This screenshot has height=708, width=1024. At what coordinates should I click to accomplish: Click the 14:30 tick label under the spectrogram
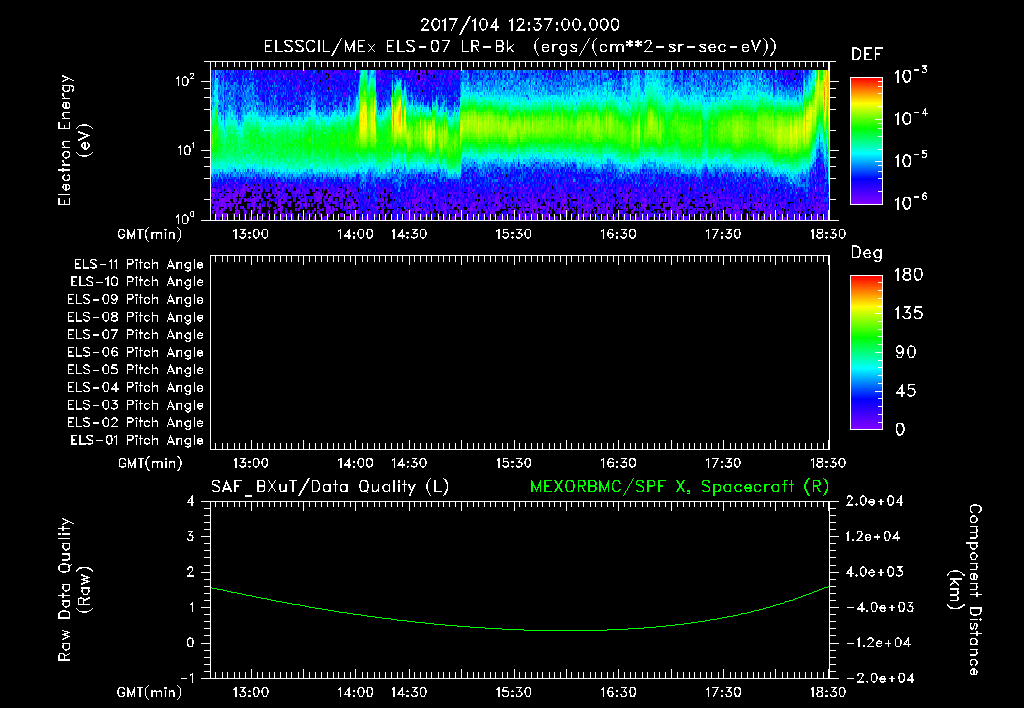pos(409,234)
